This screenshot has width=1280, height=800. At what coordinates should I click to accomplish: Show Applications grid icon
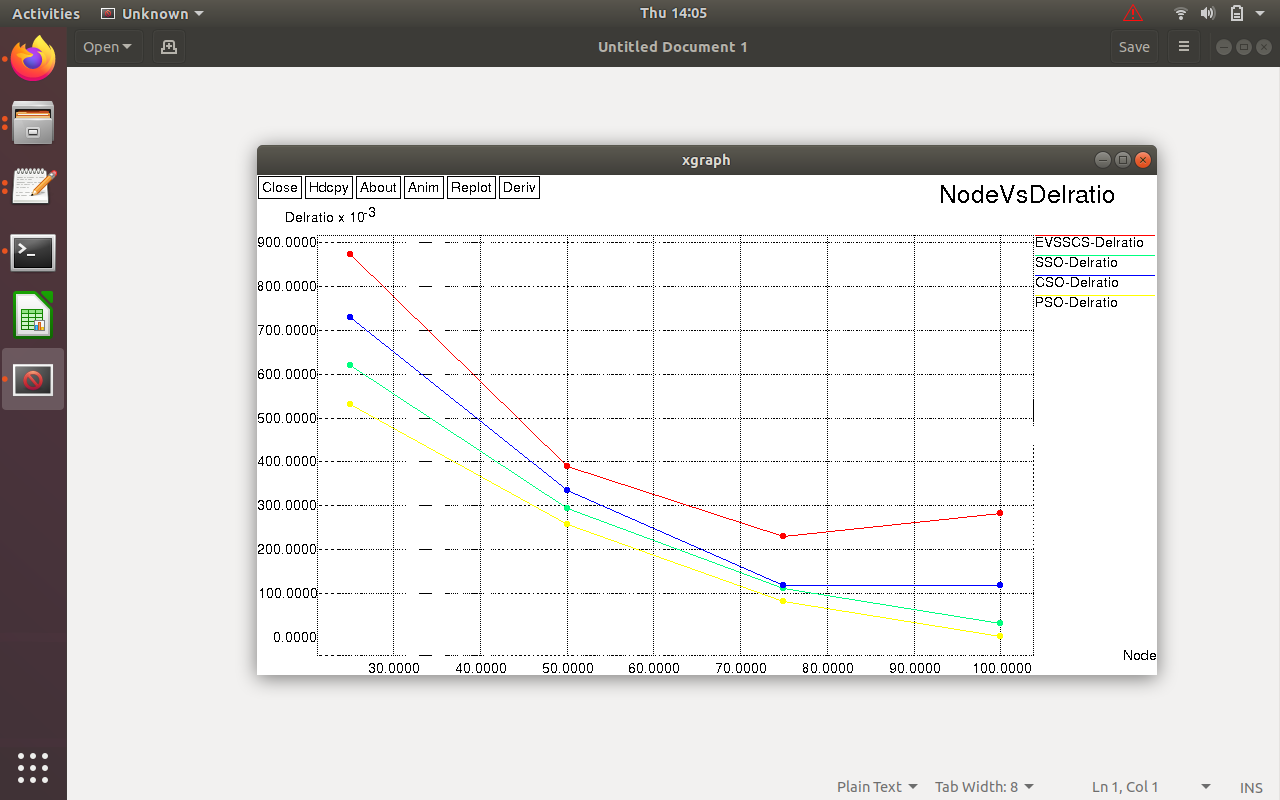point(33,767)
